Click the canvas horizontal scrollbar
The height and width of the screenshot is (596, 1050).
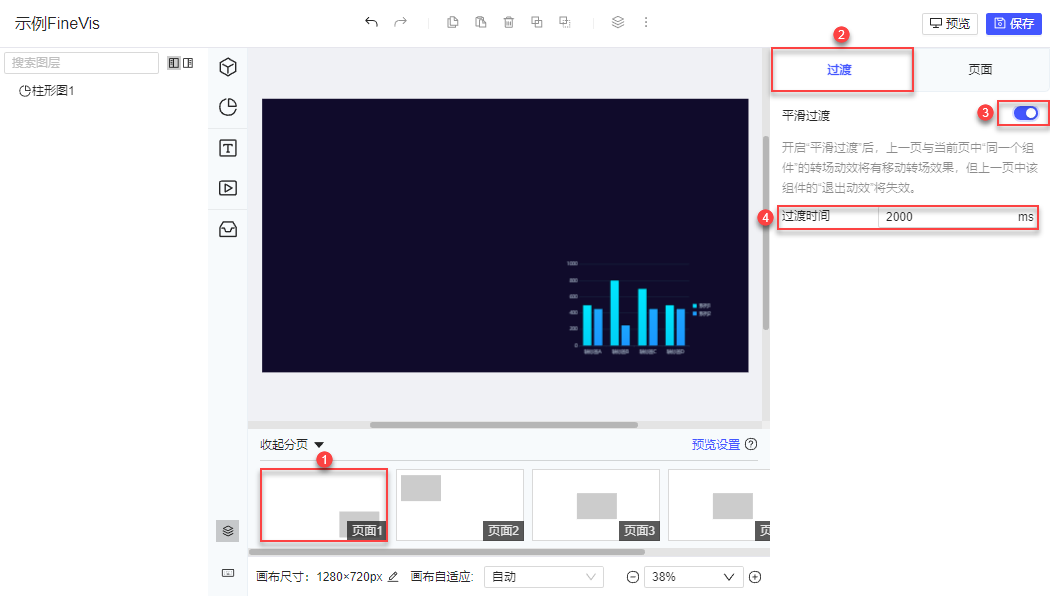(504, 425)
